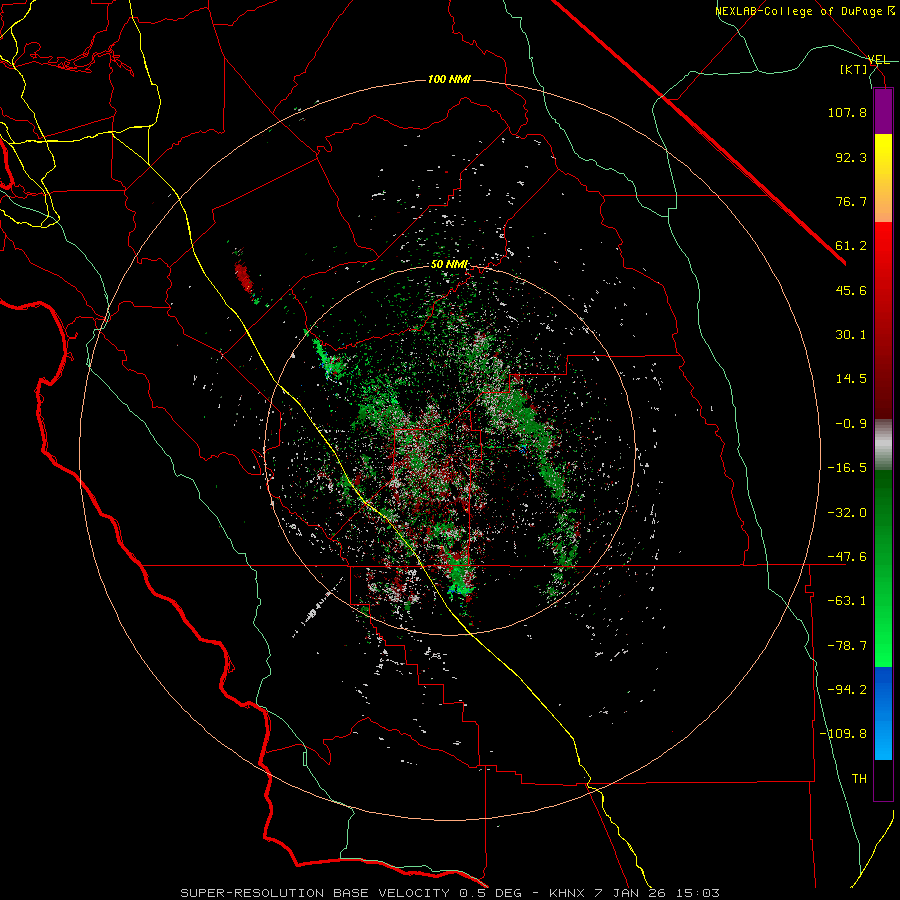Click the 107.8 velocity scale value
Viewport: 900px width, 900px height.
[x=847, y=112]
